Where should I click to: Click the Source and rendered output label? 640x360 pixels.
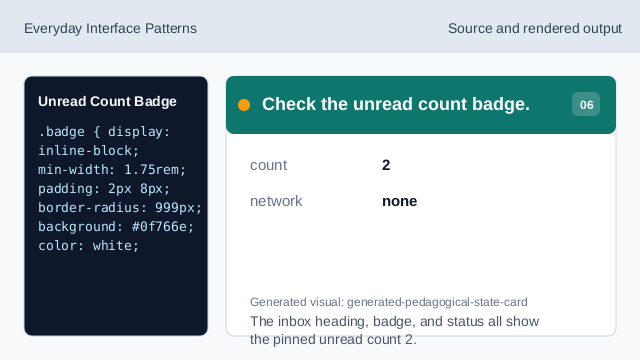pos(535,29)
